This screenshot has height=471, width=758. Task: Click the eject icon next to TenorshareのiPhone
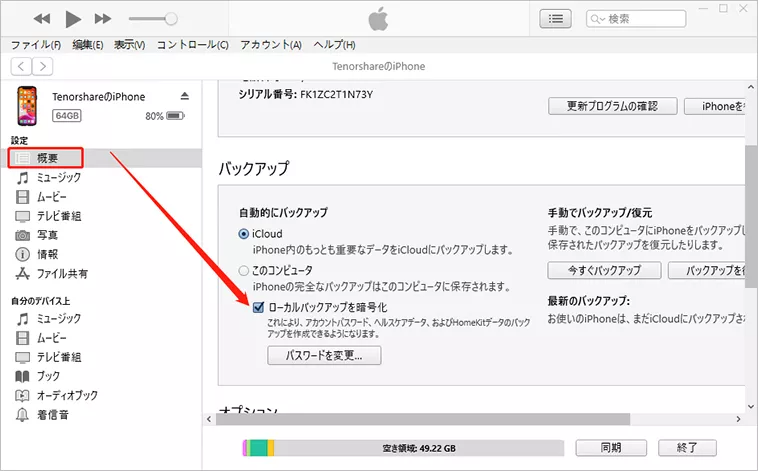184,96
